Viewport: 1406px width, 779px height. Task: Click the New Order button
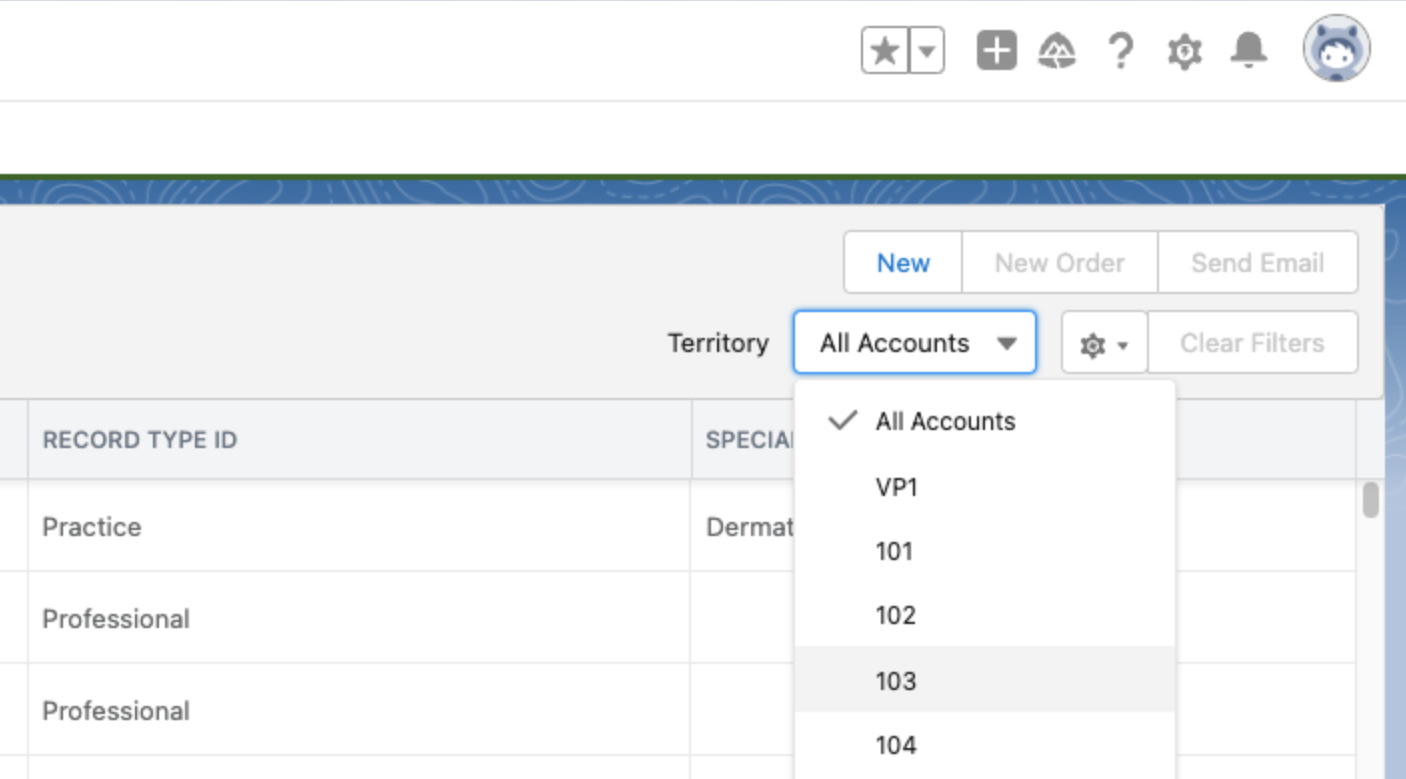pyautogui.click(x=1059, y=263)
